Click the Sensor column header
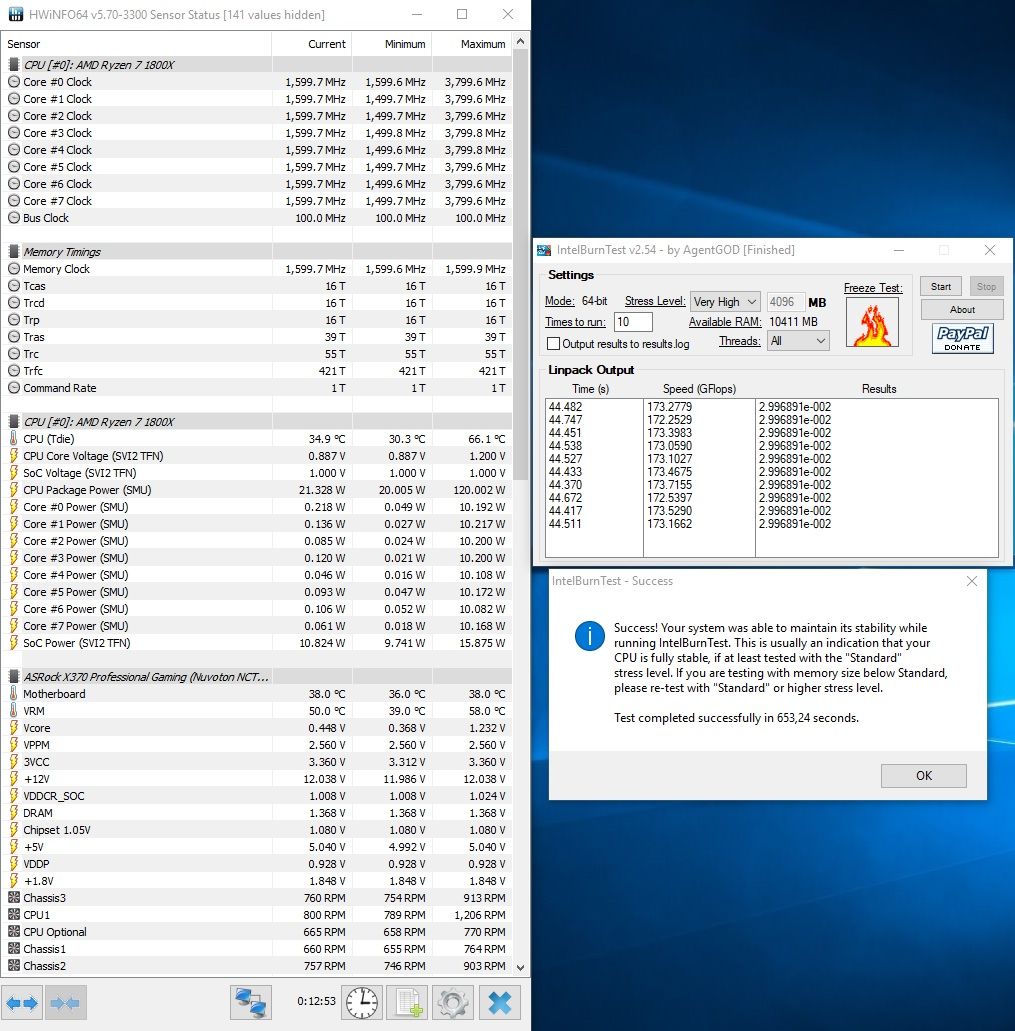The height and width of the screenshot is (1031, 1015). pos(137,44)
